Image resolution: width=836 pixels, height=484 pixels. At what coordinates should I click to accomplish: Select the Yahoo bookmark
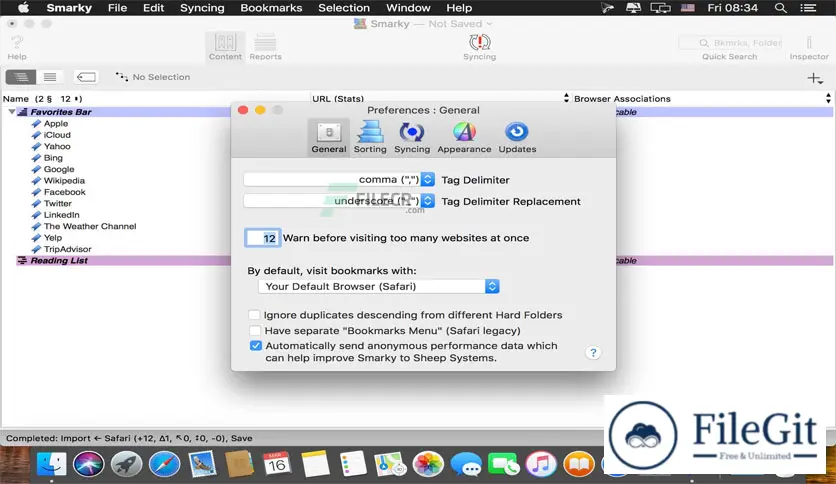pos(57,146)
